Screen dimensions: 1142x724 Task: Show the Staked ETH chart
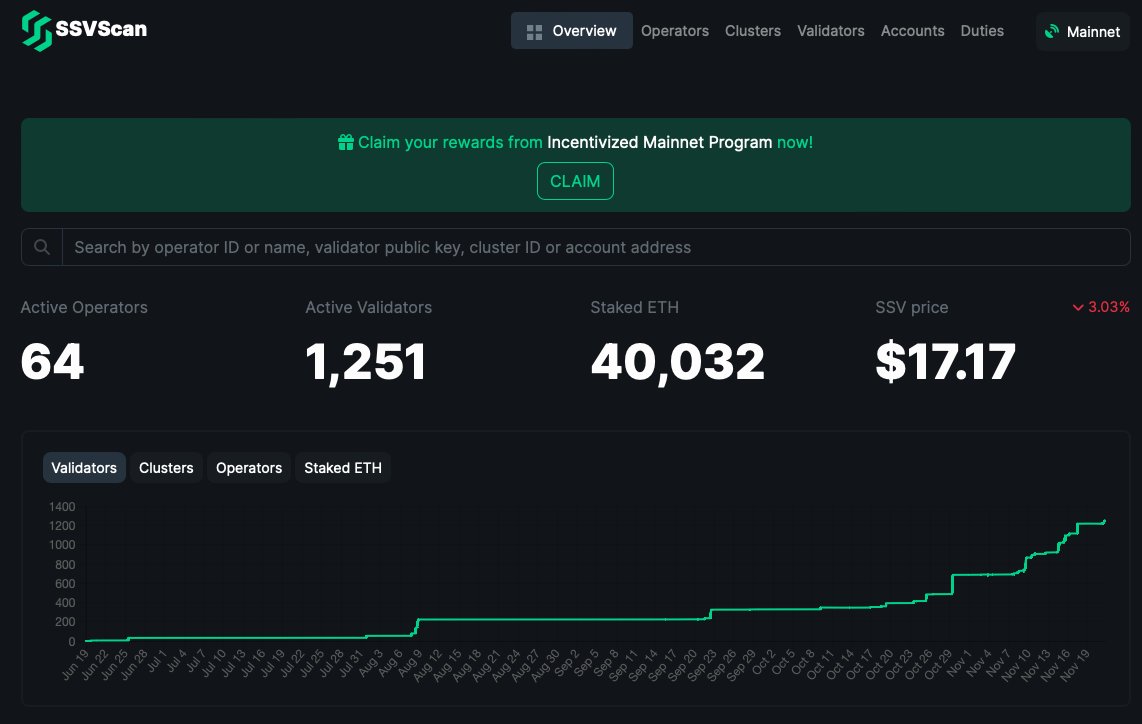pos(343,468)
